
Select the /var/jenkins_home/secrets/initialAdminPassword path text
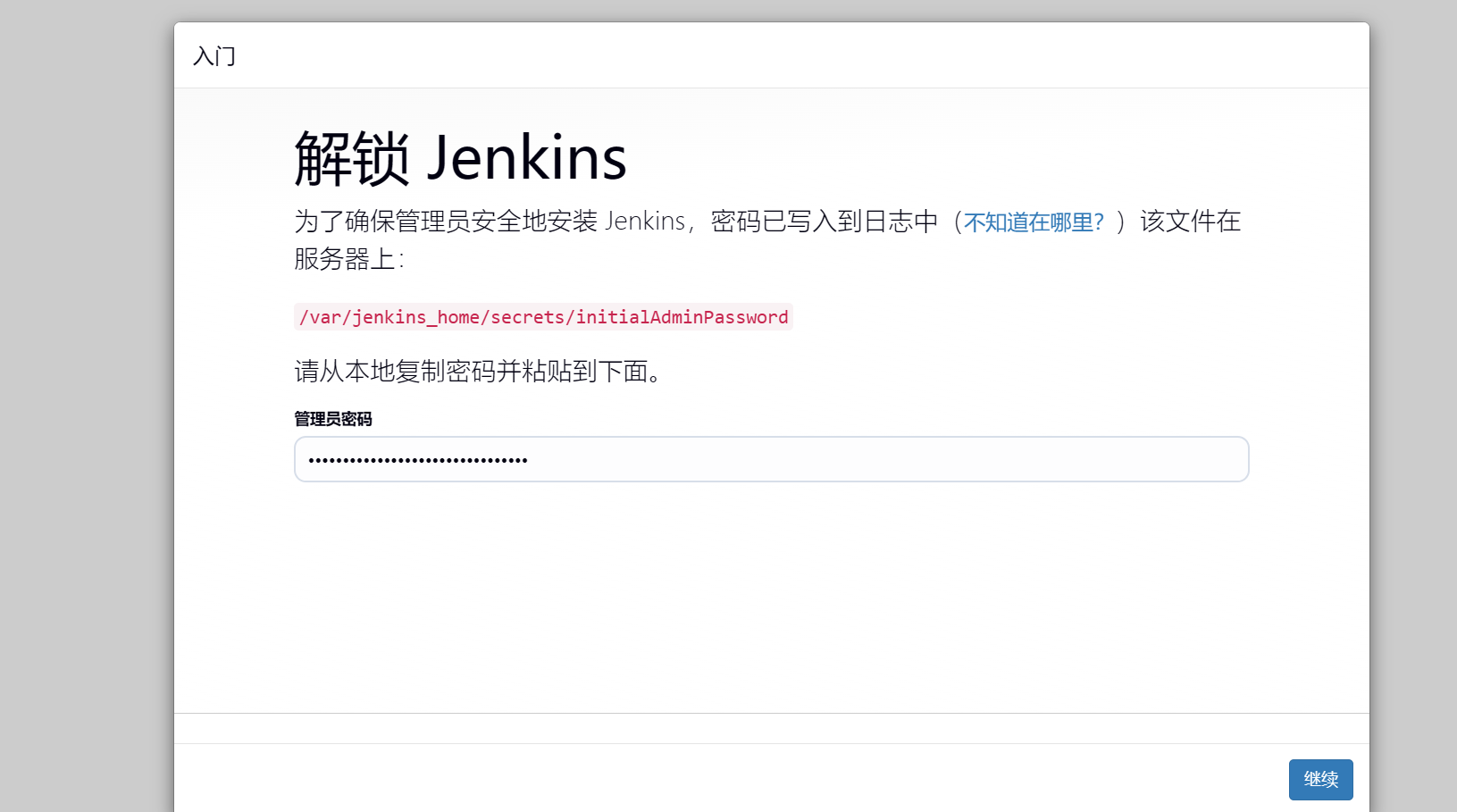point(543,317)
